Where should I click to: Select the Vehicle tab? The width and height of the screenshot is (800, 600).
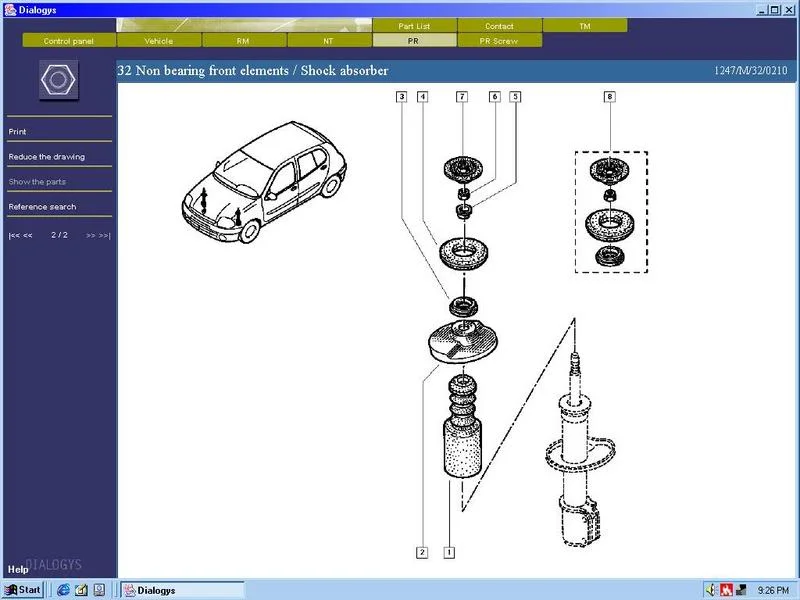click(x=159, y=41)
